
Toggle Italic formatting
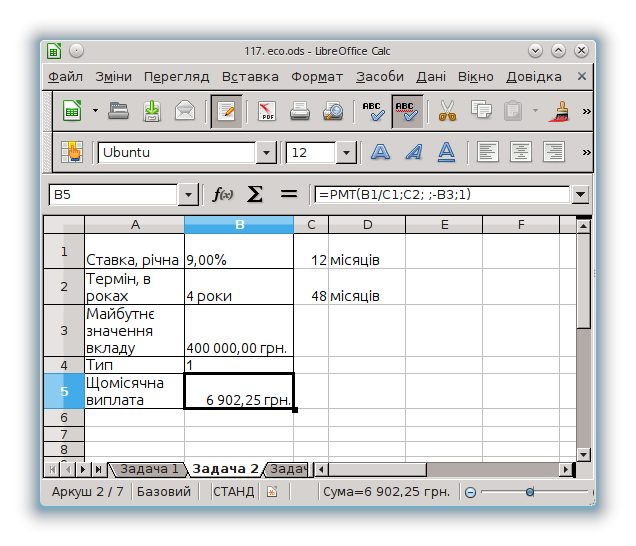click(414, 152)
